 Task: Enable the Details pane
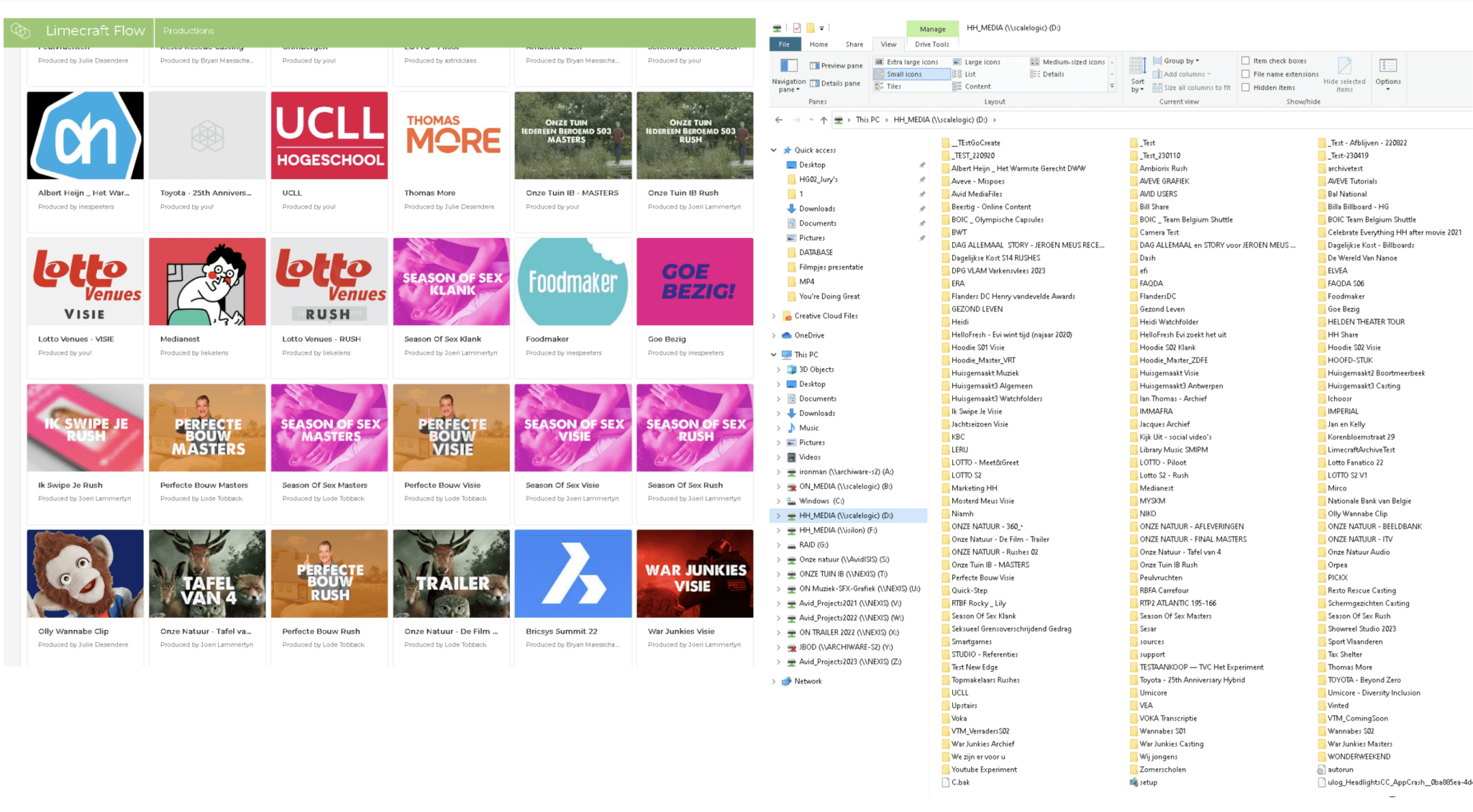836,81
